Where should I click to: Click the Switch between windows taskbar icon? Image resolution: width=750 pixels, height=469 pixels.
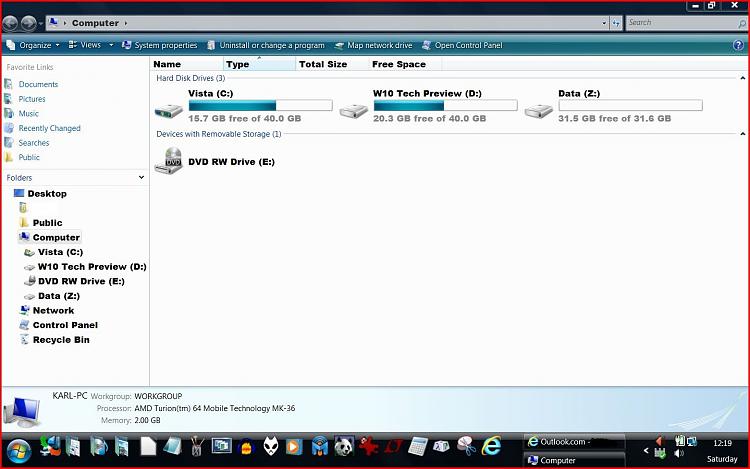coord(221,447)
